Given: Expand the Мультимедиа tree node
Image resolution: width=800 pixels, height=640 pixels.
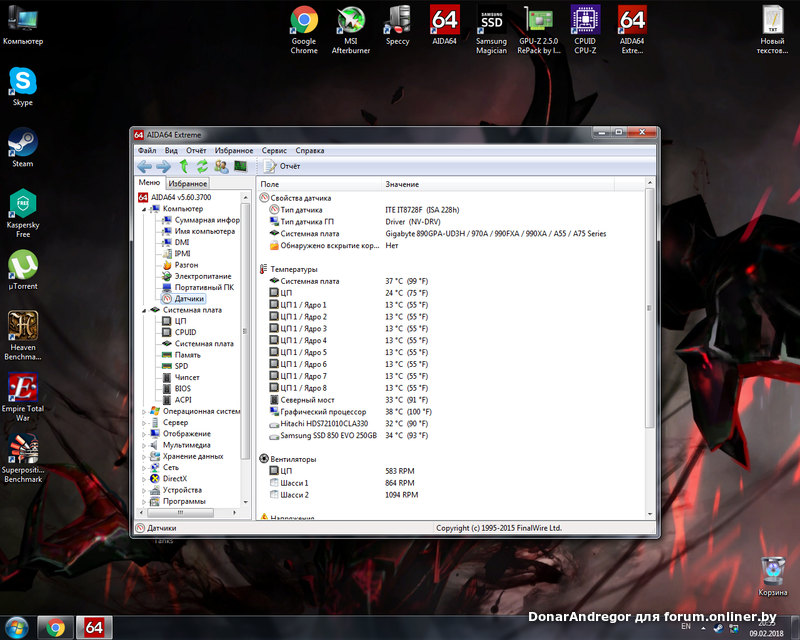Looking at the screenshot, I should [x=143, y=445].
